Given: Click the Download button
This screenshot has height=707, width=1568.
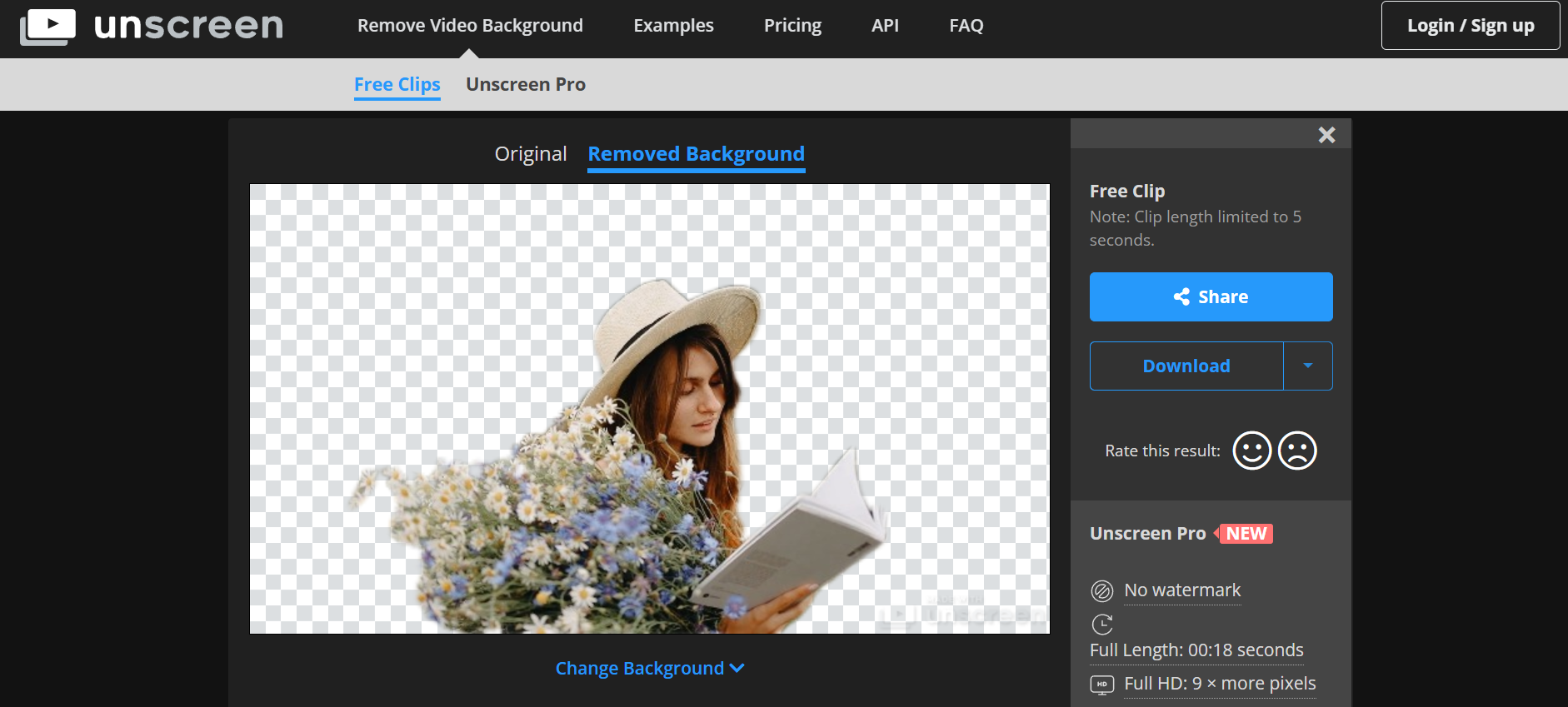Looking at the screenshot, I should (1186, 366).
